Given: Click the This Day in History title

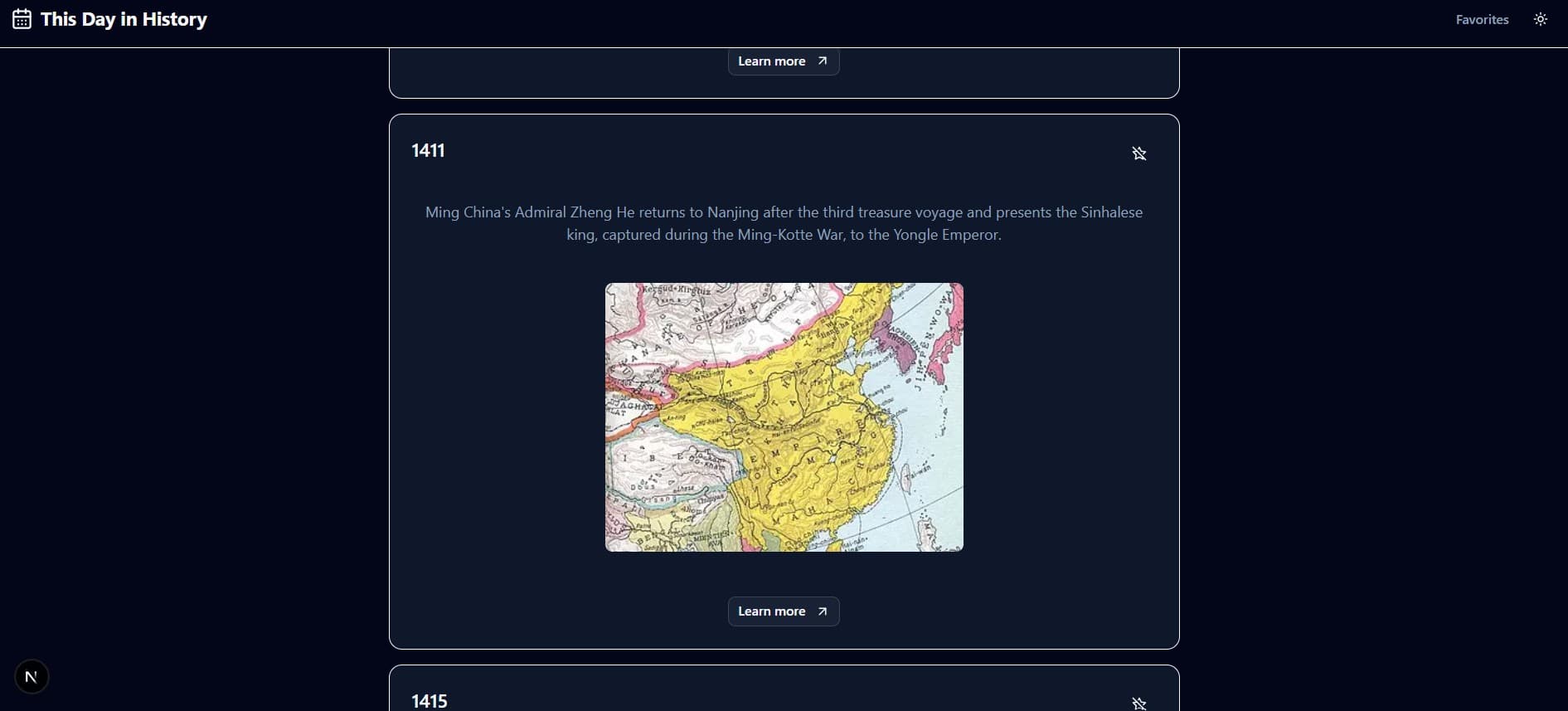Looking at the screenshot, I should point(124,19).
